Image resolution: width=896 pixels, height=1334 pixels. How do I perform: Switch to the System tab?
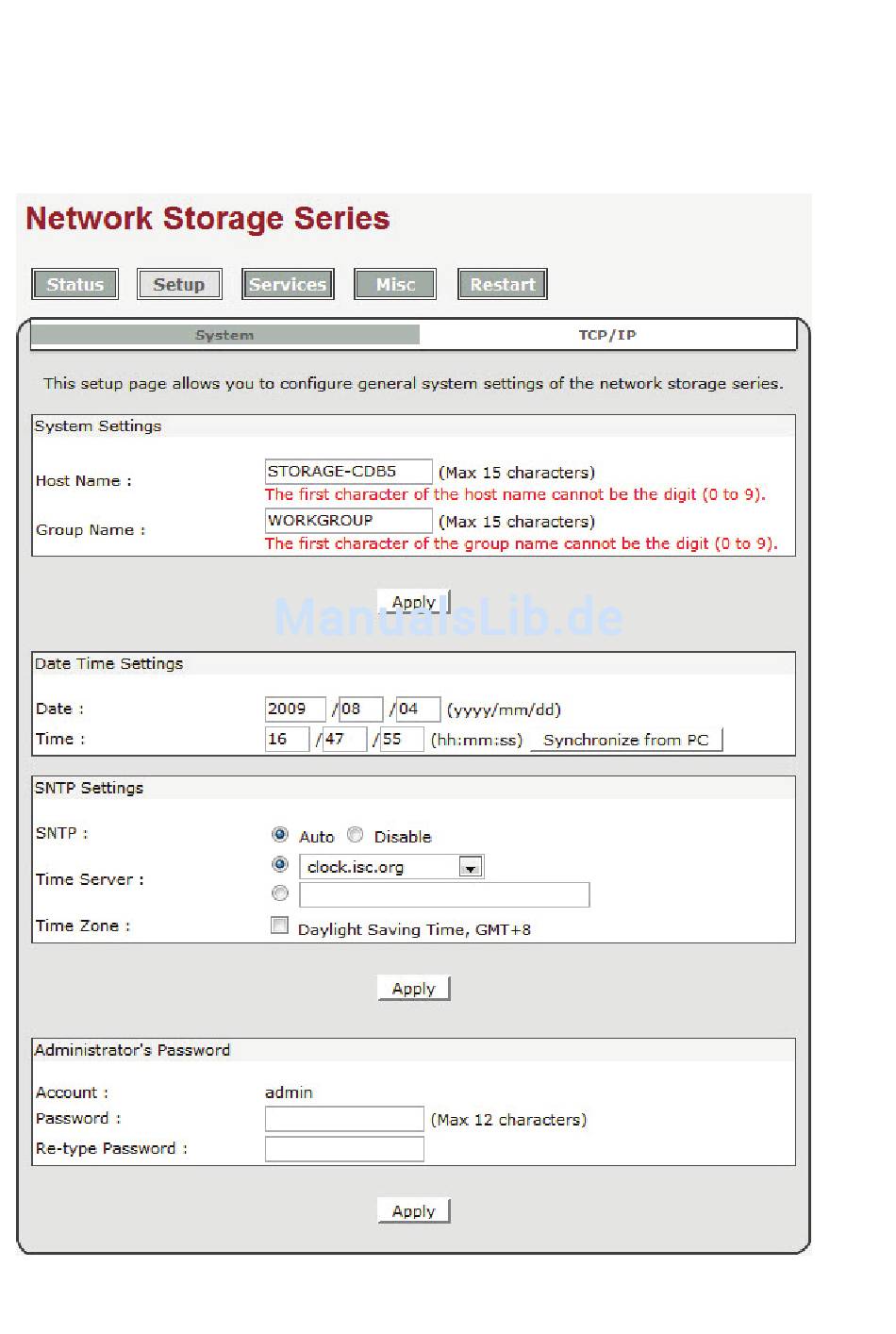coord(224,335)
